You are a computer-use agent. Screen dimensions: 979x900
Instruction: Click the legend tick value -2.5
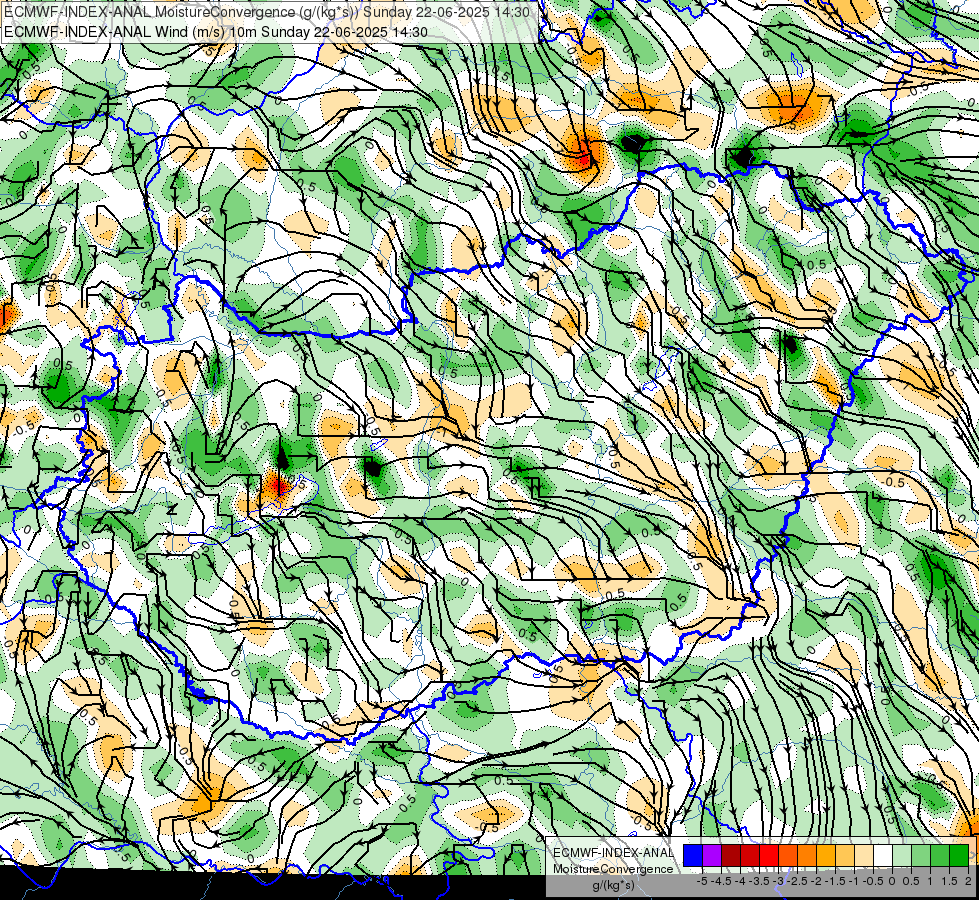tap(797, 881)
